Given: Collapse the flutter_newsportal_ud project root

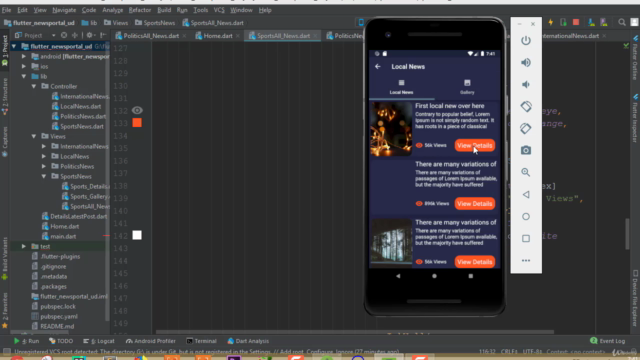Looking at the screenshot, I should click(14, 46).
